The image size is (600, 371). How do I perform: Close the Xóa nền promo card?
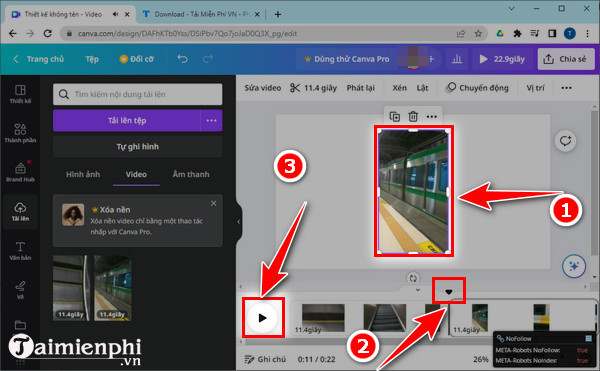pos(214,203)
